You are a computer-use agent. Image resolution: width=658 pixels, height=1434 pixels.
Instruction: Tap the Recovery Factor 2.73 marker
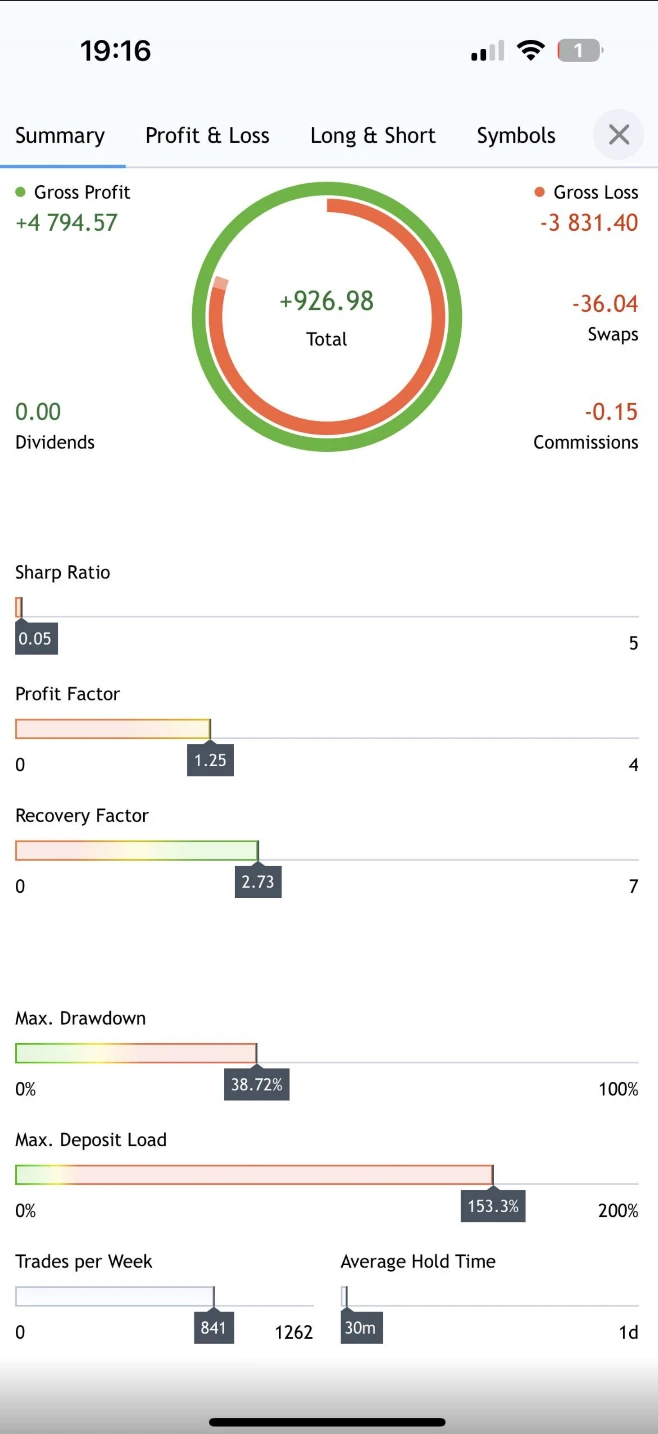[258, 882]
